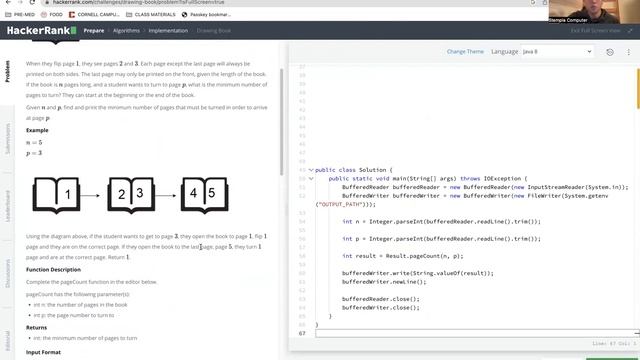Viewport: 640px width, 360px height.
Task: Click the HackerRank logo
Action: click(x=41, y=31)
